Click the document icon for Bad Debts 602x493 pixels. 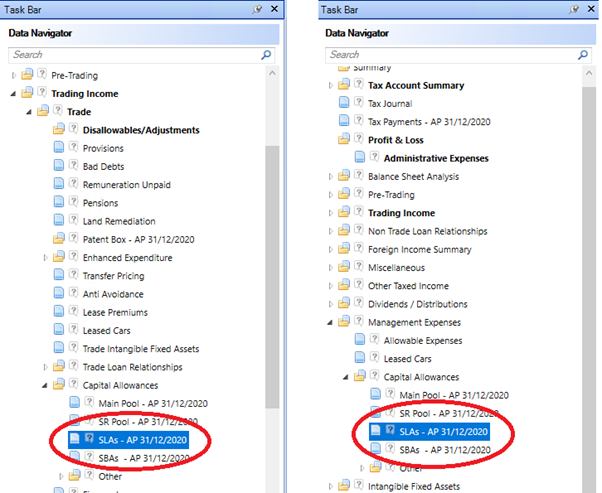tap(59, 165)
